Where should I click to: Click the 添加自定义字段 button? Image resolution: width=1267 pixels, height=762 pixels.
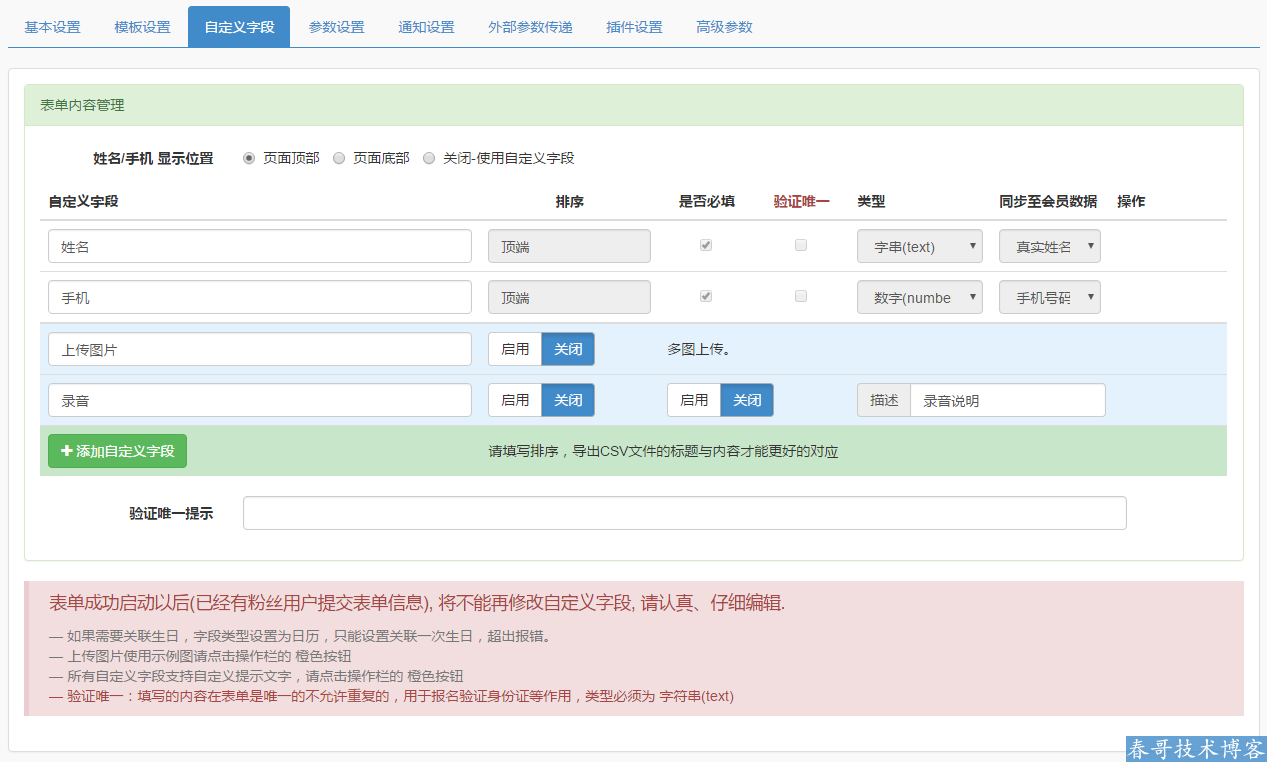coord(117,451)
